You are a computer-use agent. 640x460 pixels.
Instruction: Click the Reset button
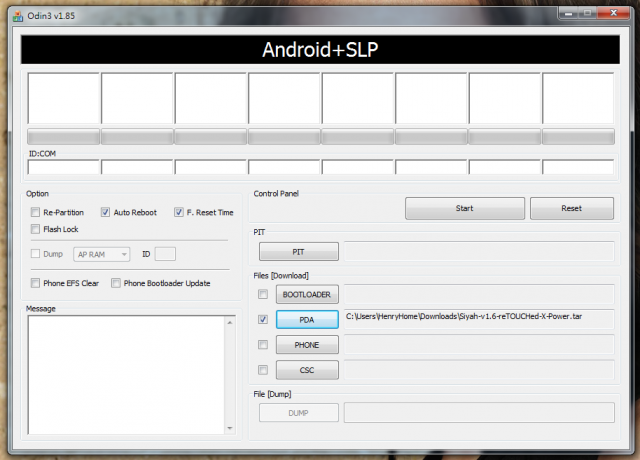click(572, 208)
